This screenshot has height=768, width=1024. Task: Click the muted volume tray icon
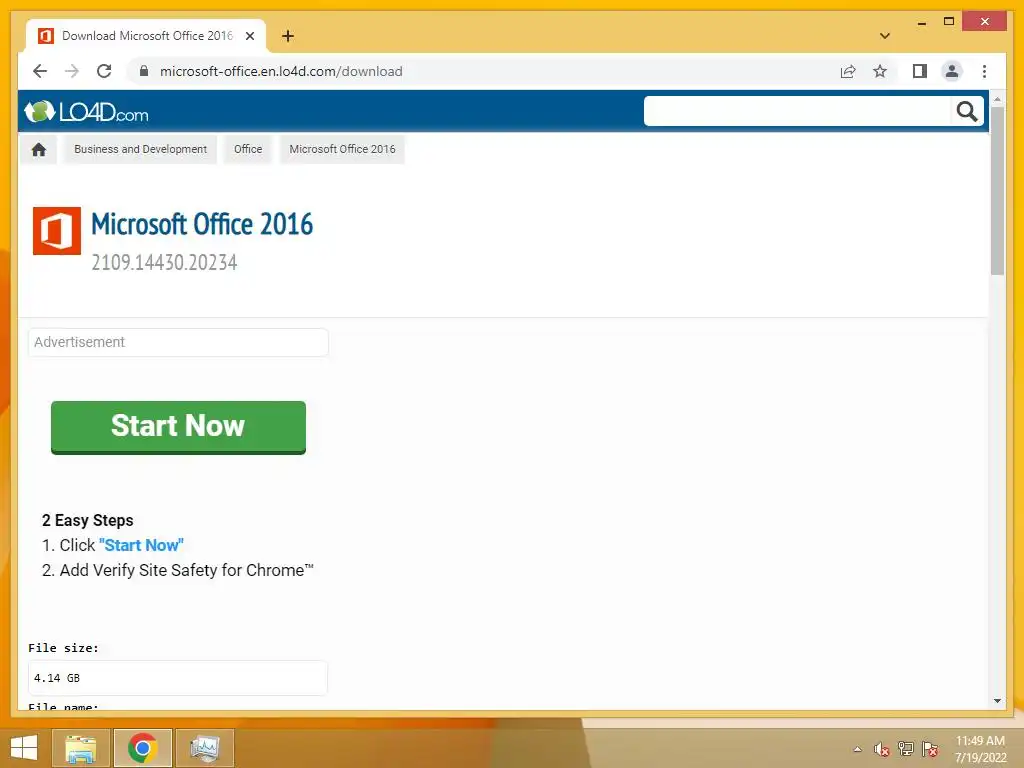click(882, 749)
